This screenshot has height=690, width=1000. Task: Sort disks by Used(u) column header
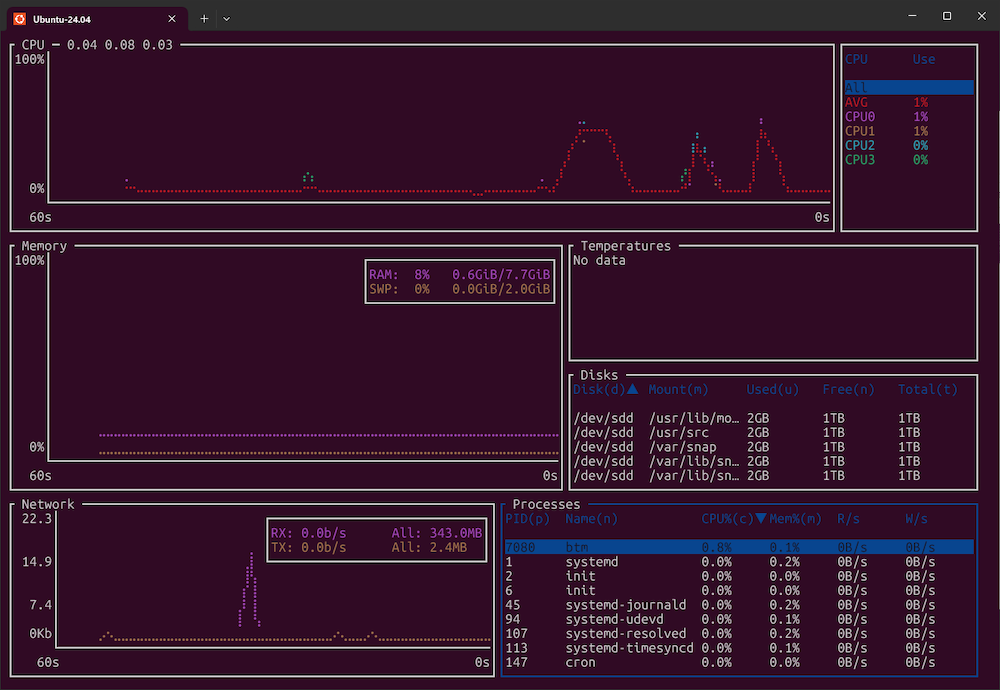772,389
